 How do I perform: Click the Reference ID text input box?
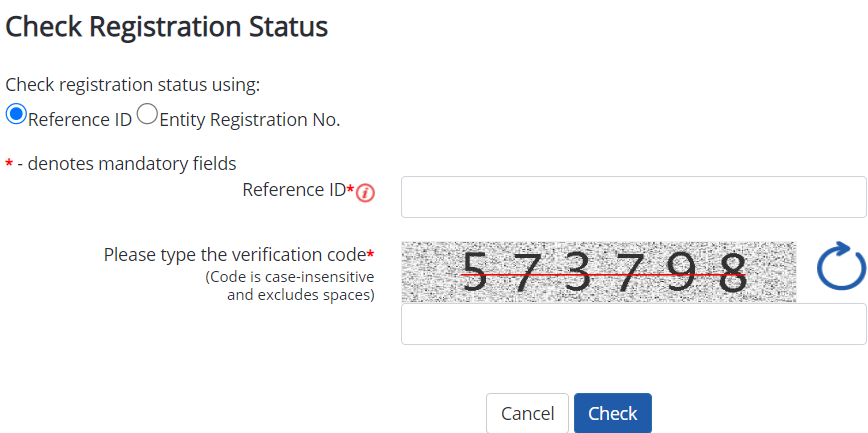pyautogui.click(x=633, y=197)
